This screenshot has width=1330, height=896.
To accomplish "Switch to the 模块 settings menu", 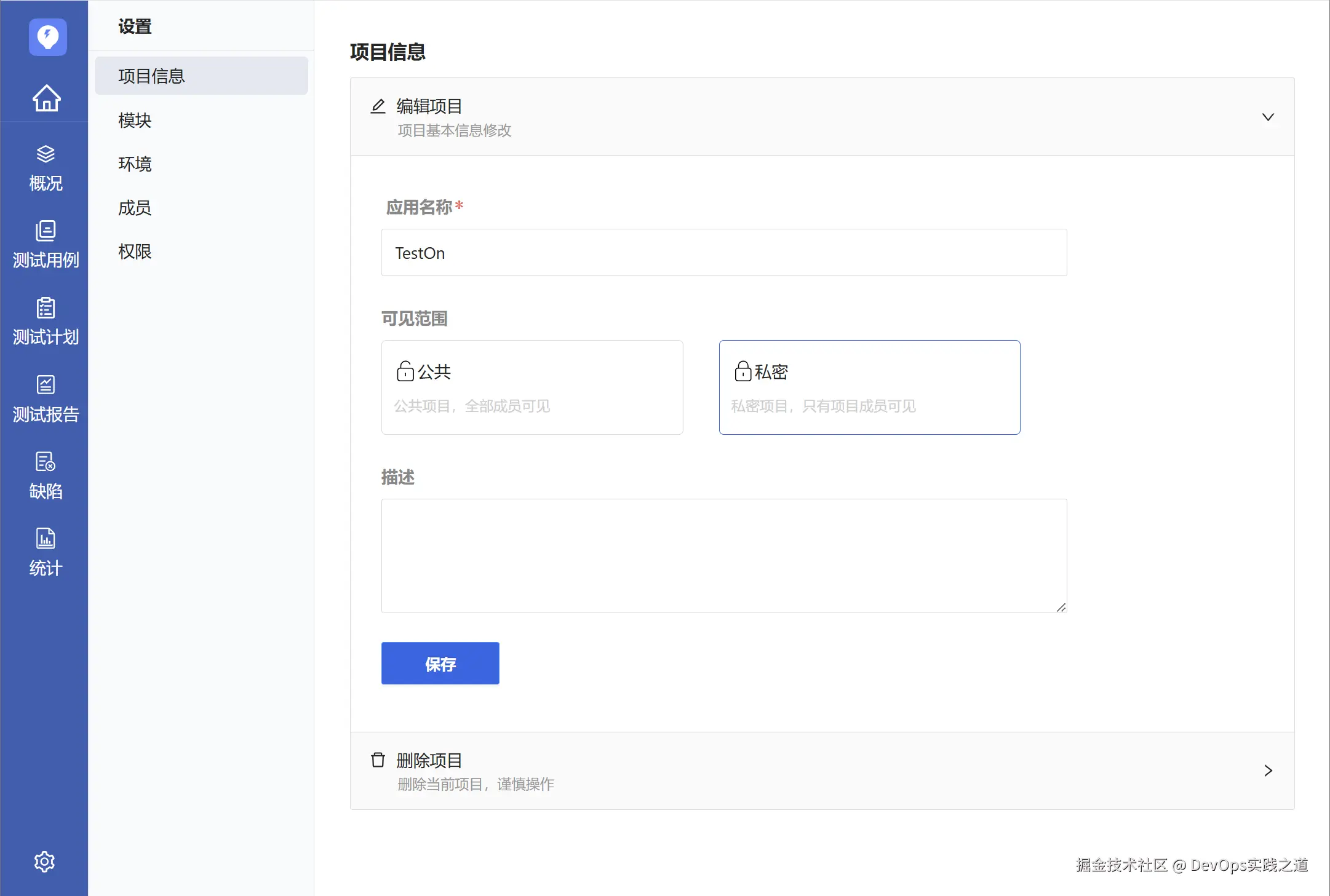I will 135,120.
